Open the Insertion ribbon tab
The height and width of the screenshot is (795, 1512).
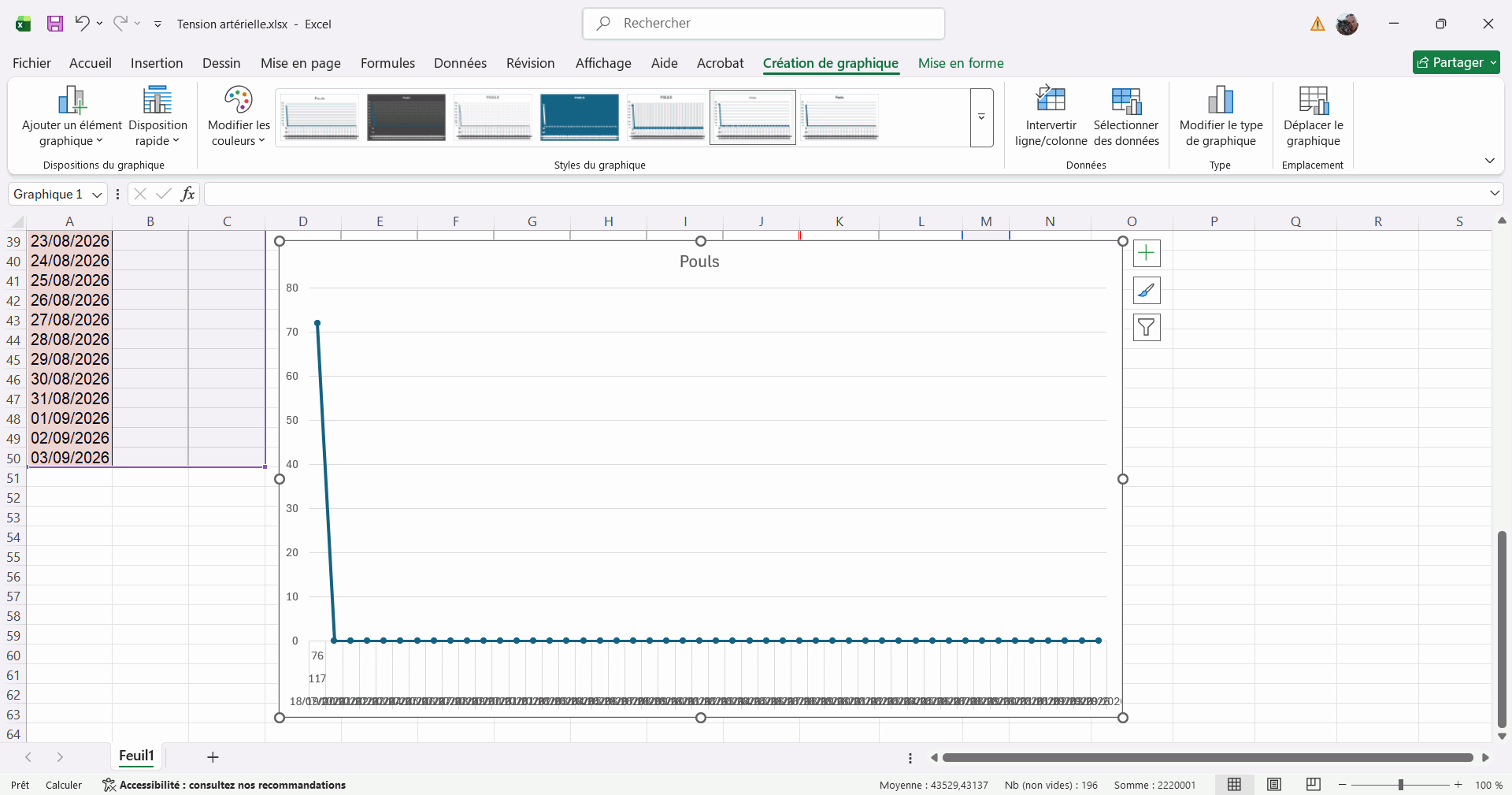click(157, 63)
